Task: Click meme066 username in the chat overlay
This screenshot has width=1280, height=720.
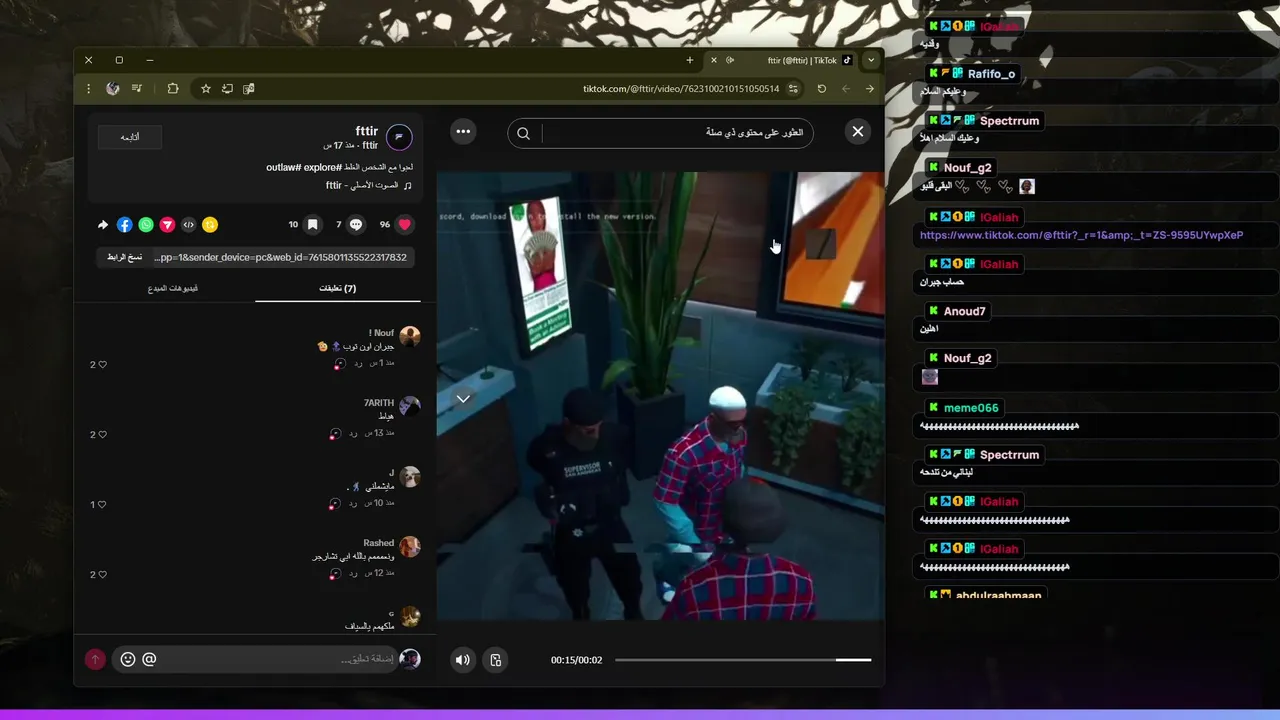Action: (x=971, y=408)
